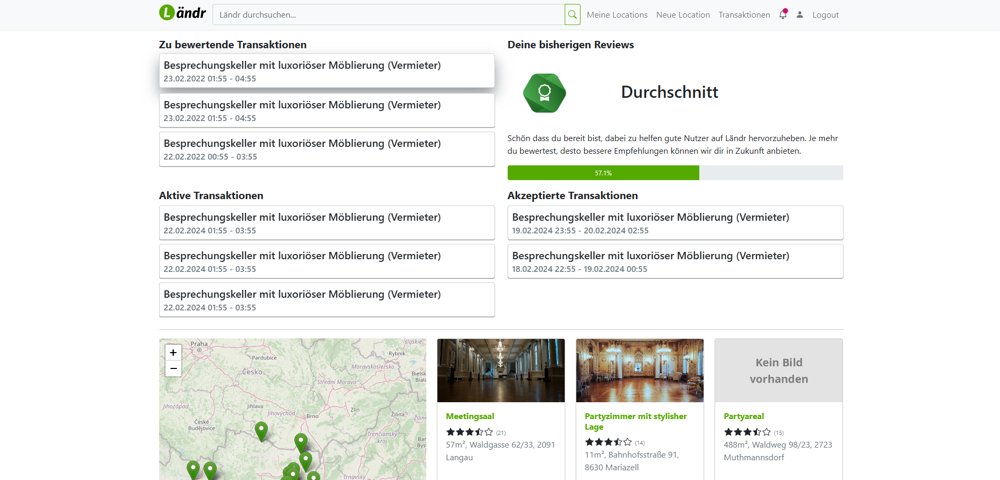Open review transaction dated 22.02.2022 00:55 - 03:55

click(x=327, y=149)
